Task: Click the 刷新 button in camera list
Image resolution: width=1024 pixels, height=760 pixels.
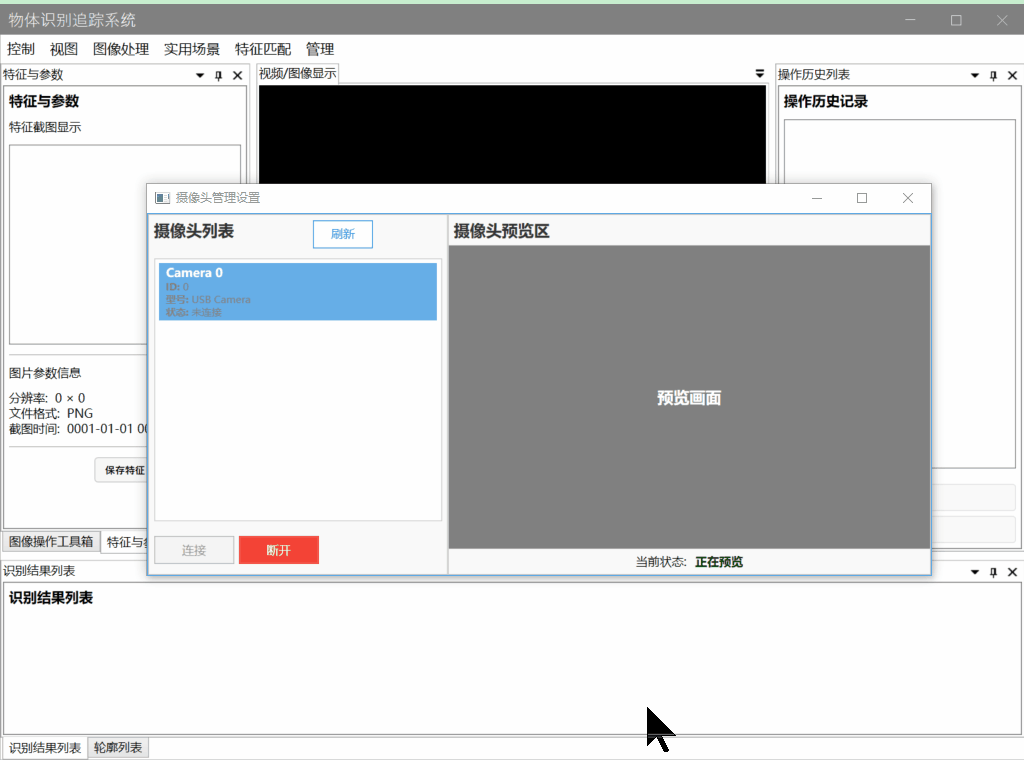Action: (343, 234)
